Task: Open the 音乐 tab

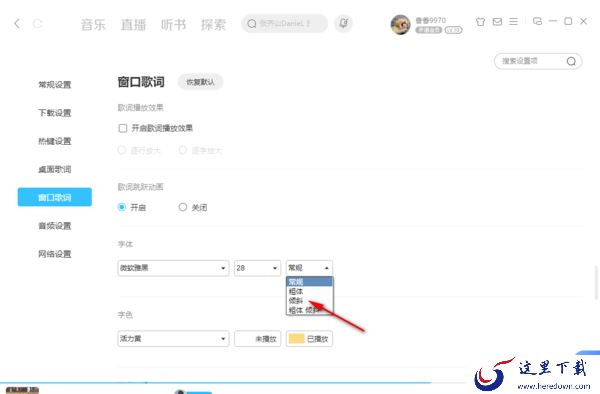Action: tap(93, 25)
